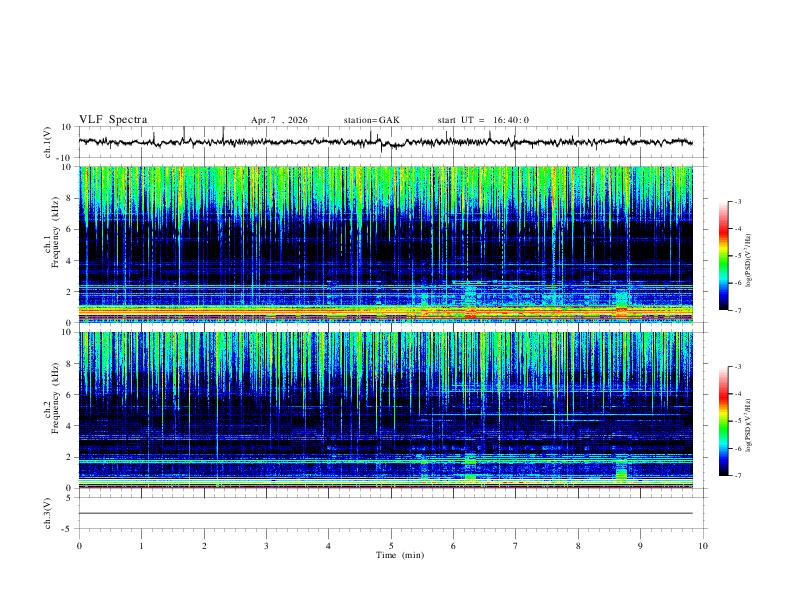Image resolution: width=792 pixels, height=612 pixels.
Task: Click time axis tick label "2"
Action: 204,546
